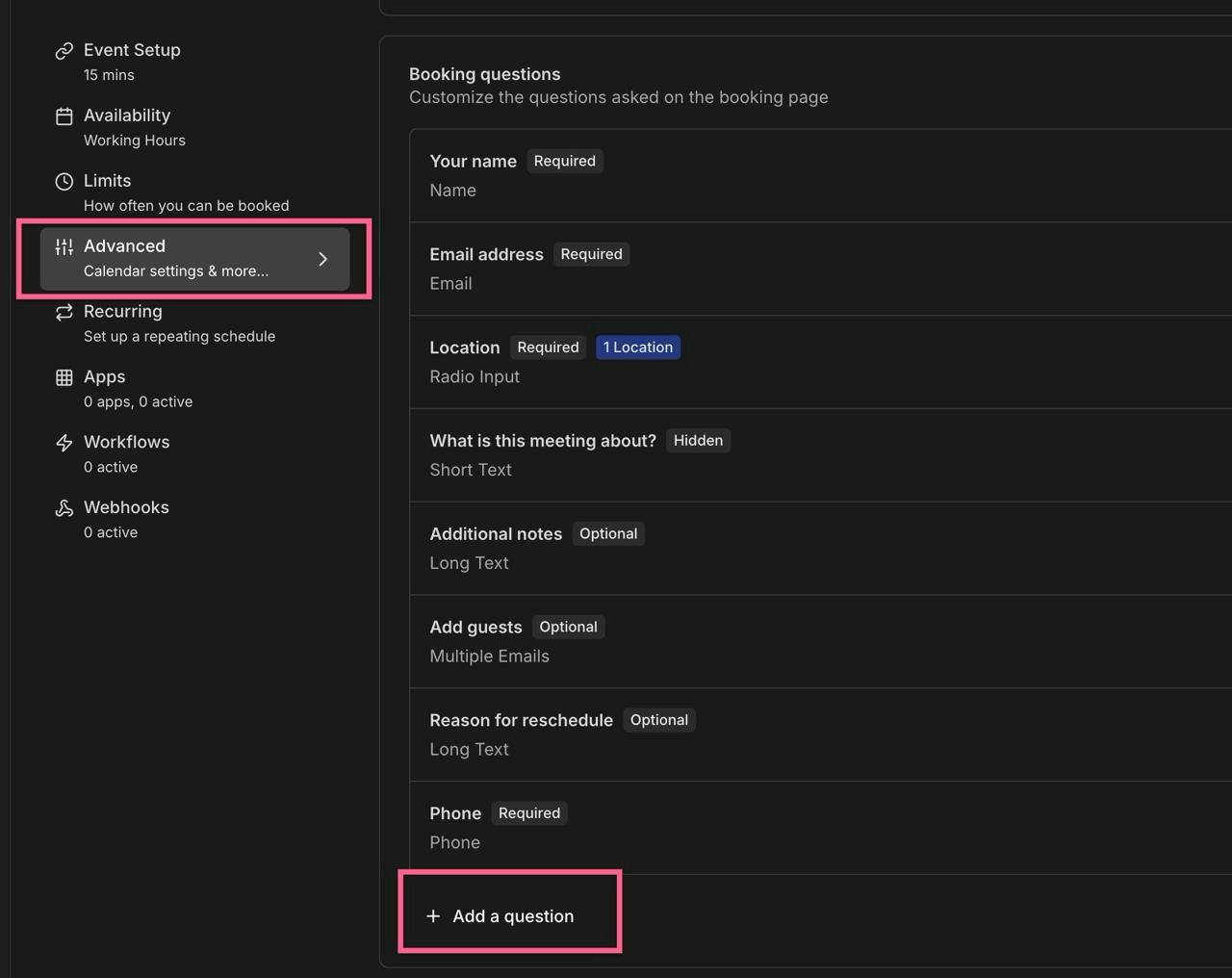1232x978 pixels.
Task: Click the blue 1 Location badge
Action: tap(637, 347)
